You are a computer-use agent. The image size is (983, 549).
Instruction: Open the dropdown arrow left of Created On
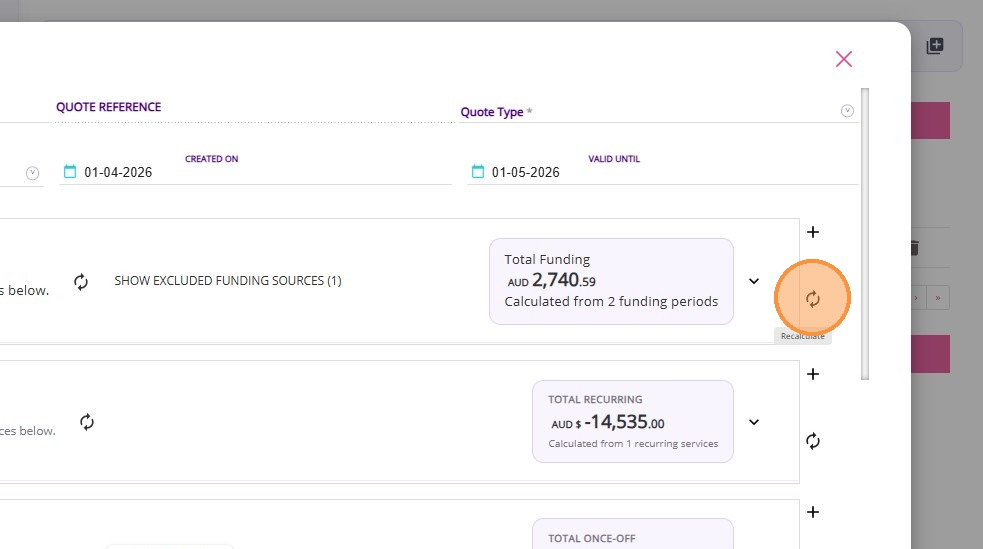pos(32,173)
